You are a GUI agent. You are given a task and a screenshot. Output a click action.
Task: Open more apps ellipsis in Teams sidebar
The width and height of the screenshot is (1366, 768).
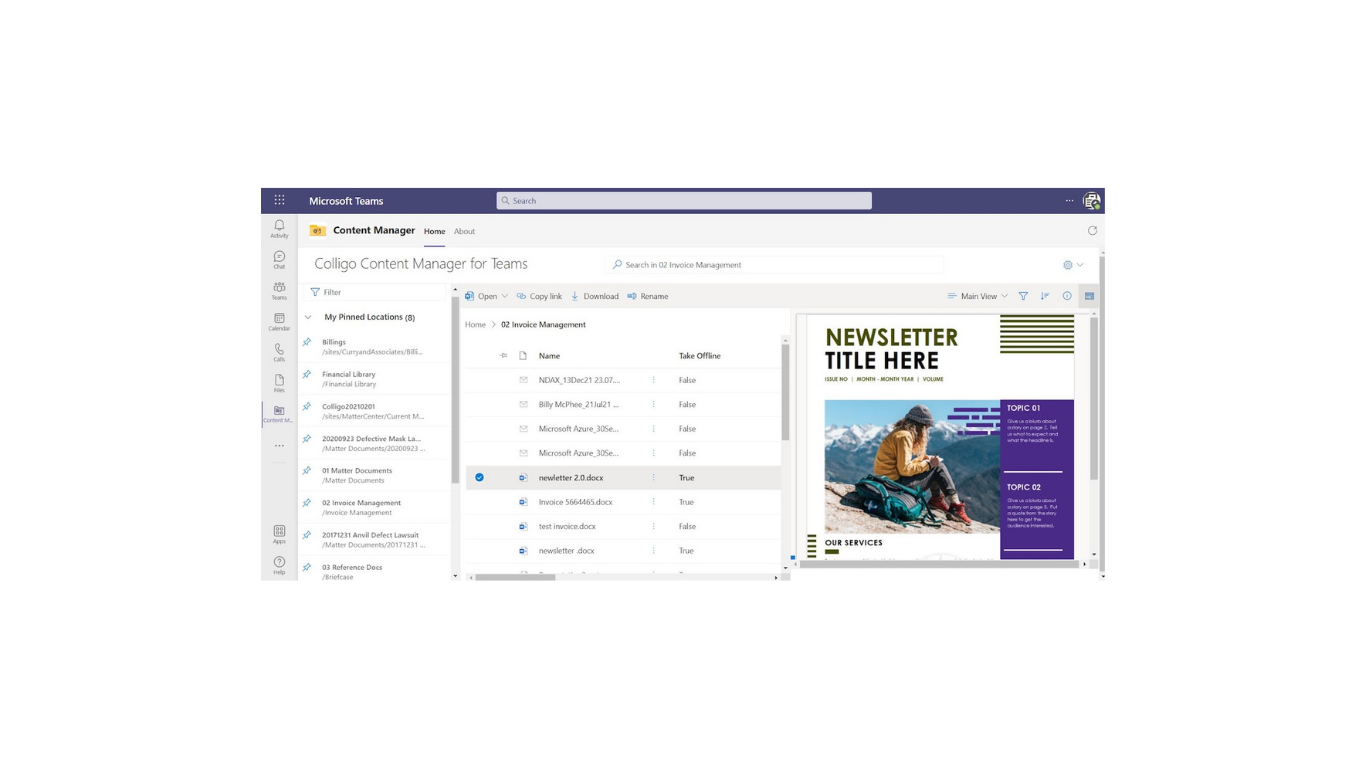(x=279, y=446)
